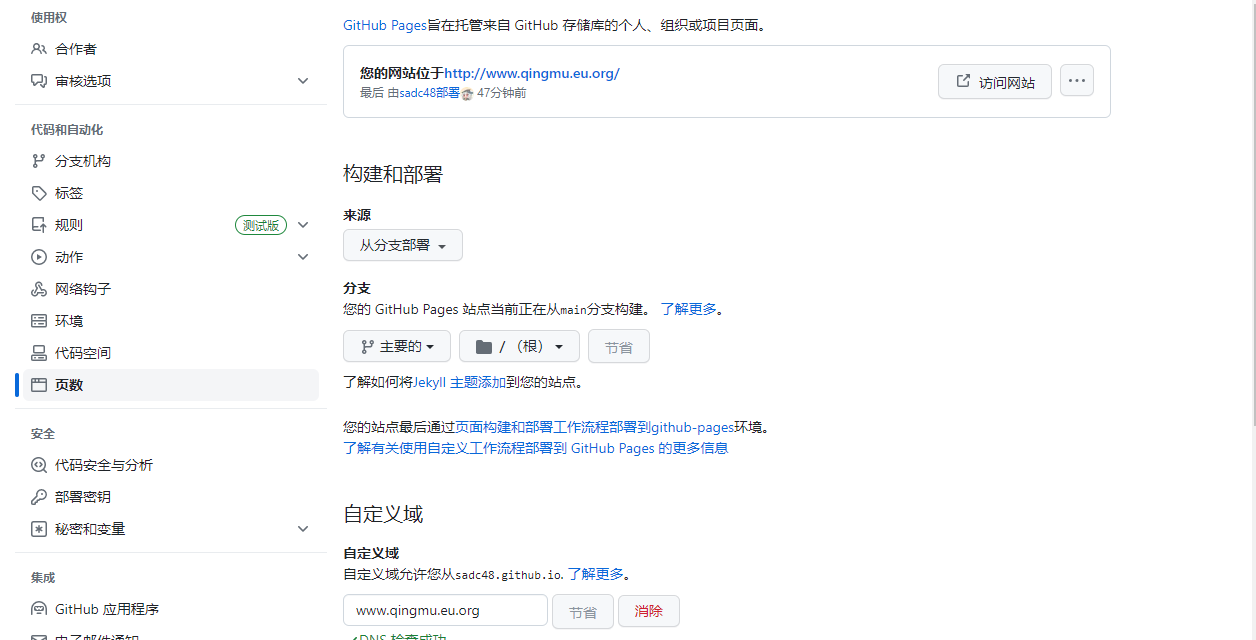Screen dimensions: 1256x640
Task: Click 了解更多 link under 分支
Action: (689, 309)
